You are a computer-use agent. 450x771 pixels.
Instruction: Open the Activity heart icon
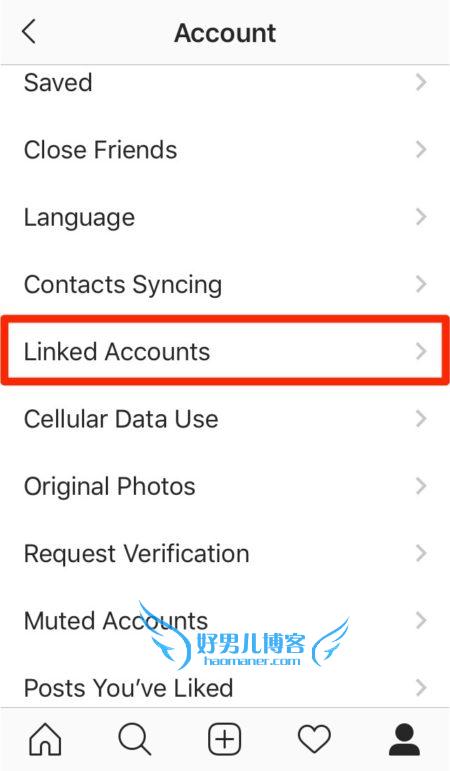tap(315, 739)
